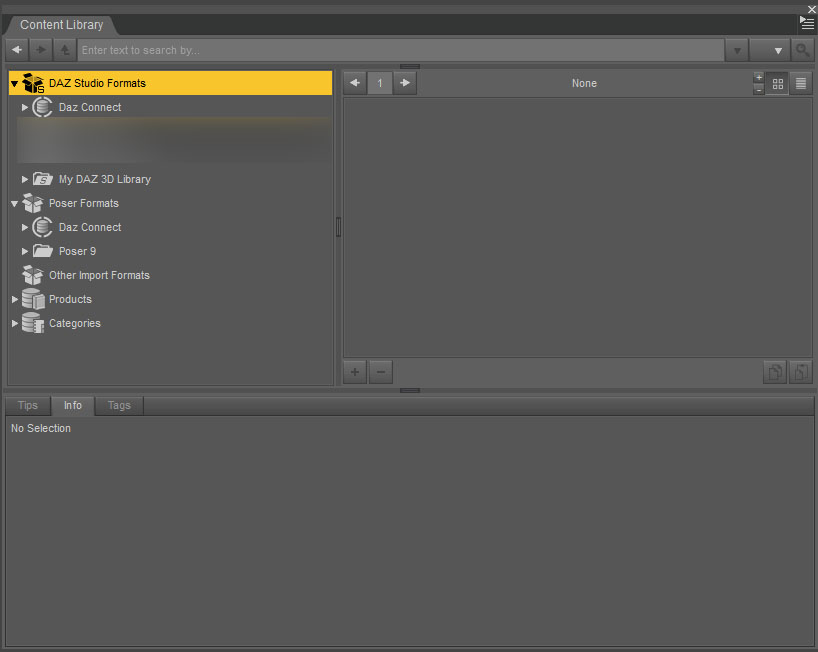818x652 pixels.
Task: Open the pane options menu icon
Action: point(807,23)
